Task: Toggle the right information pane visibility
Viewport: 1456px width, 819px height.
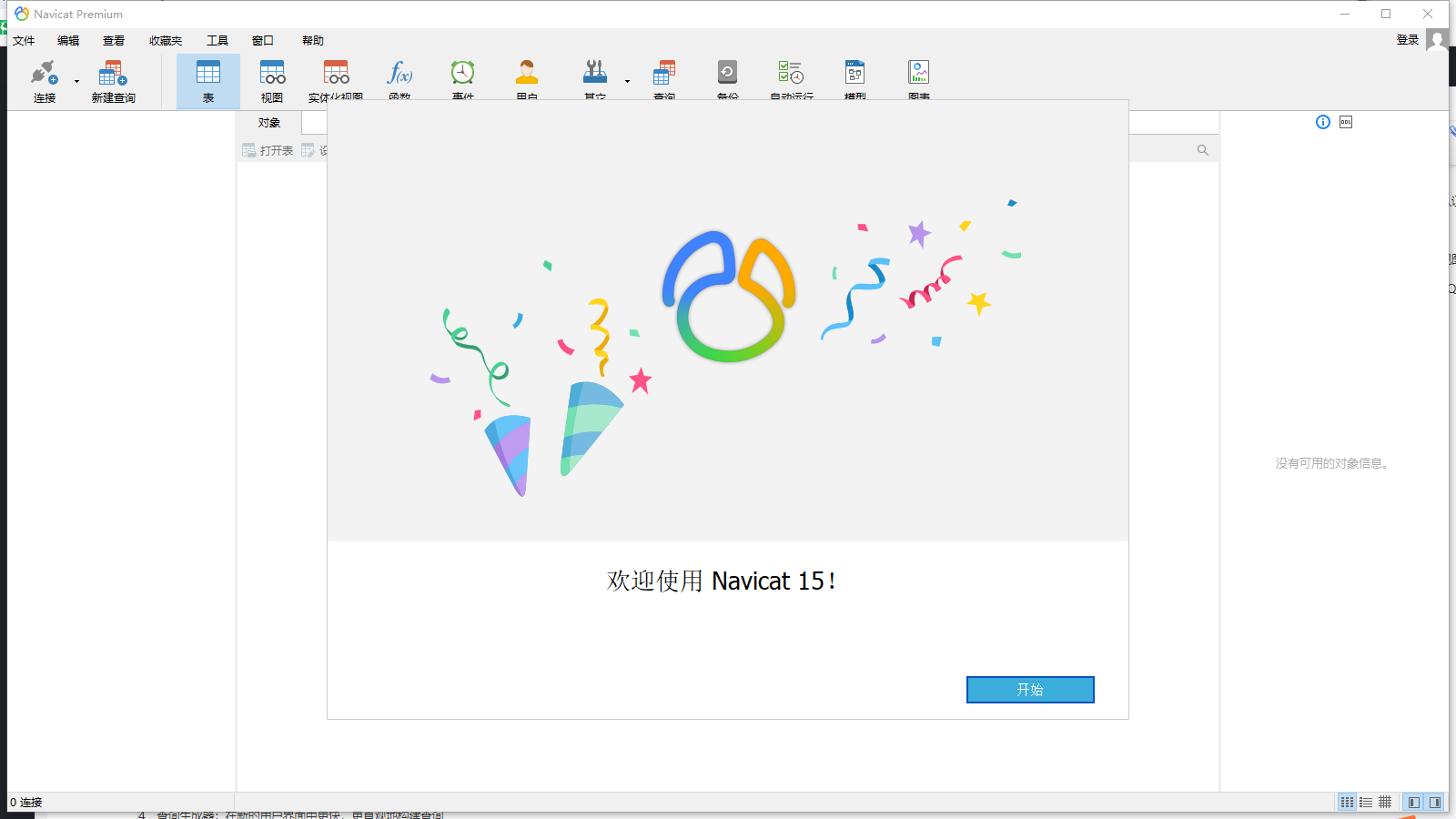Action: click(1435, 802)
